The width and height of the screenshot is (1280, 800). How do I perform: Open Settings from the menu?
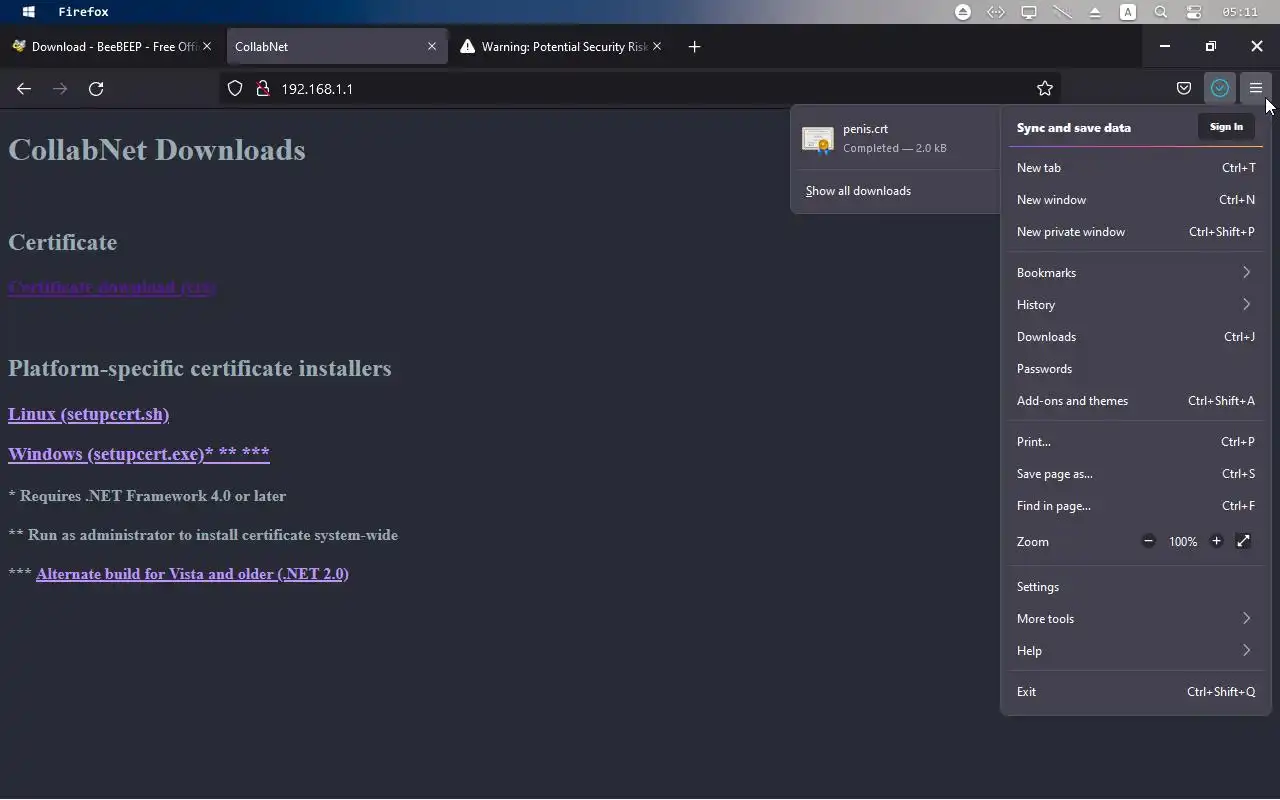[1136, 587]
